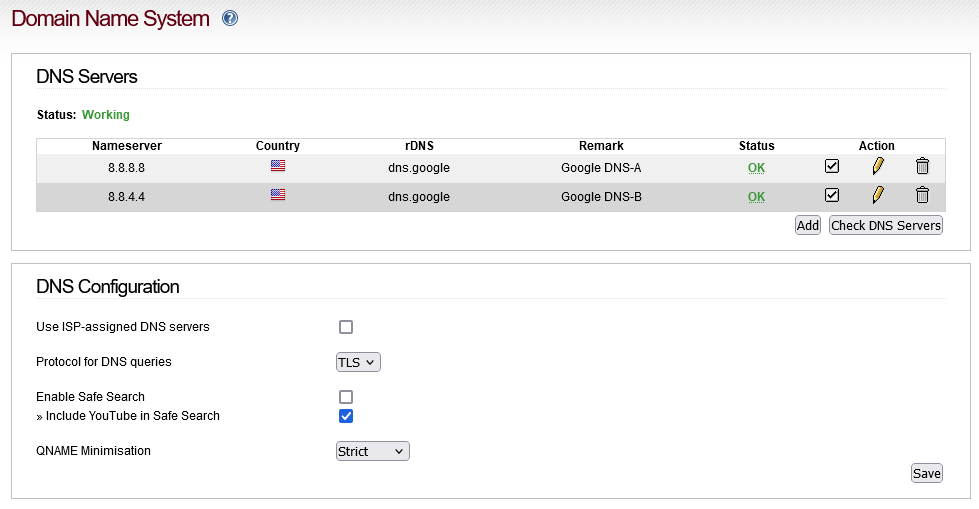Open the help icon beside Domain Name System
This screenshot has width=979, height=509.
pyautogui.click(x=230, y=18)
